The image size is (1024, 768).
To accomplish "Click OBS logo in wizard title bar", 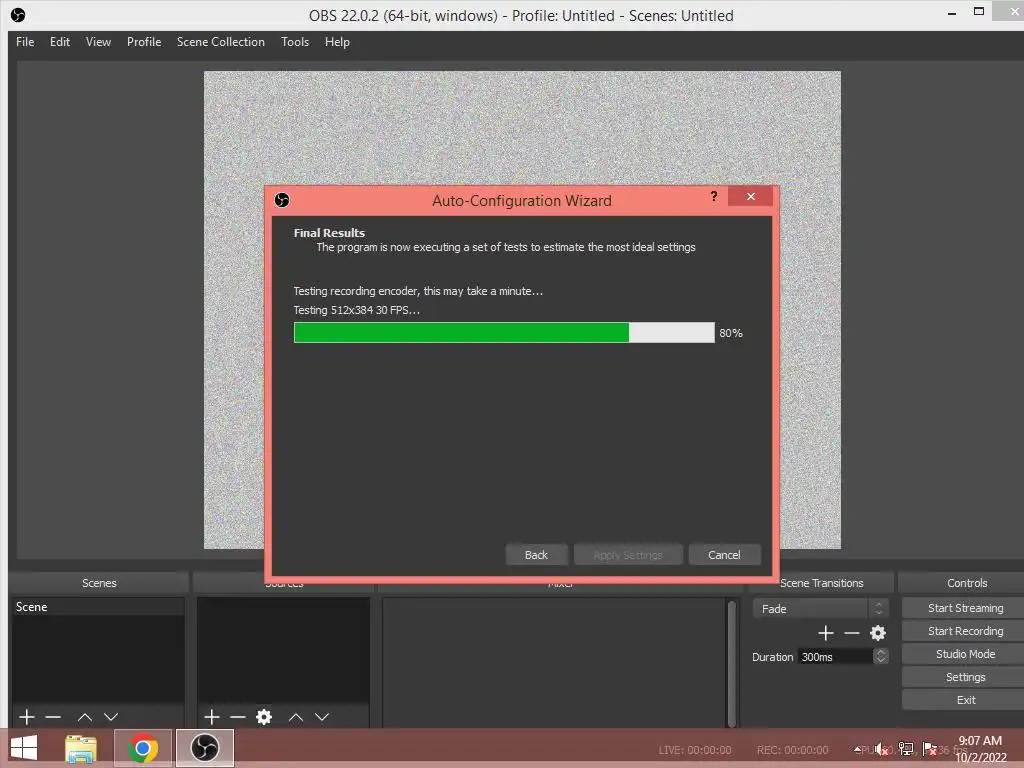I will click(282, 200).
